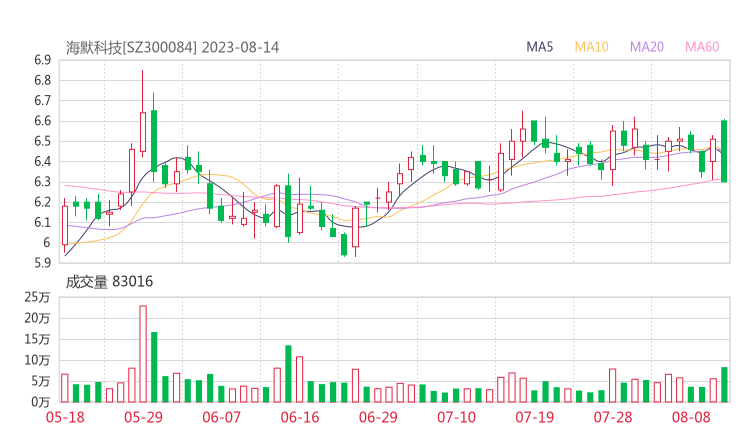This screenshot has width=740, height=440.
Task: Click the 06-29 date axis label
Action: (378, 417)
